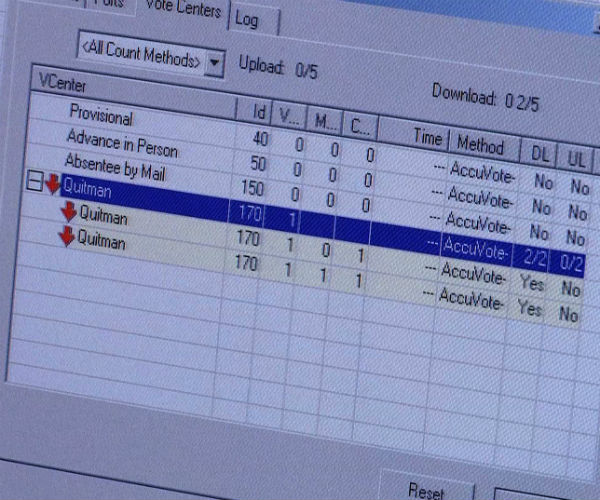Click red arrow icon of last Quitman row

pyautogui.click(x=67, y=237)
